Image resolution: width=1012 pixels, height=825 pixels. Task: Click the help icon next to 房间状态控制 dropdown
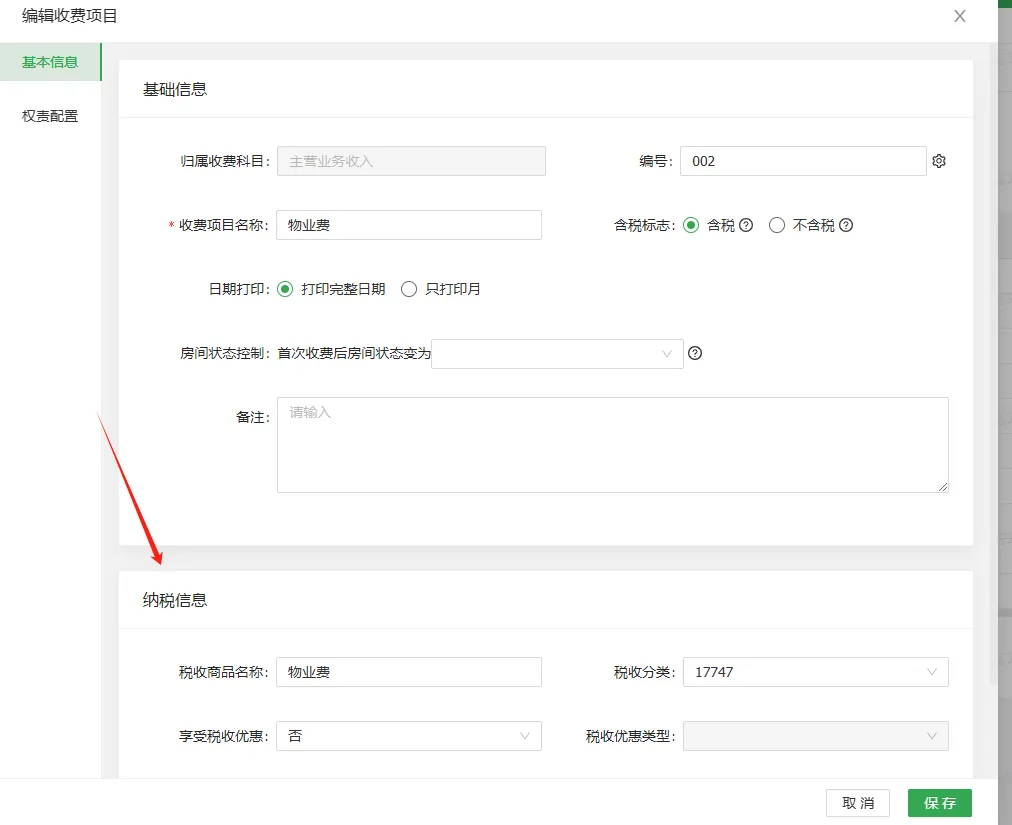pyautogui.click(x=695, y=353)
